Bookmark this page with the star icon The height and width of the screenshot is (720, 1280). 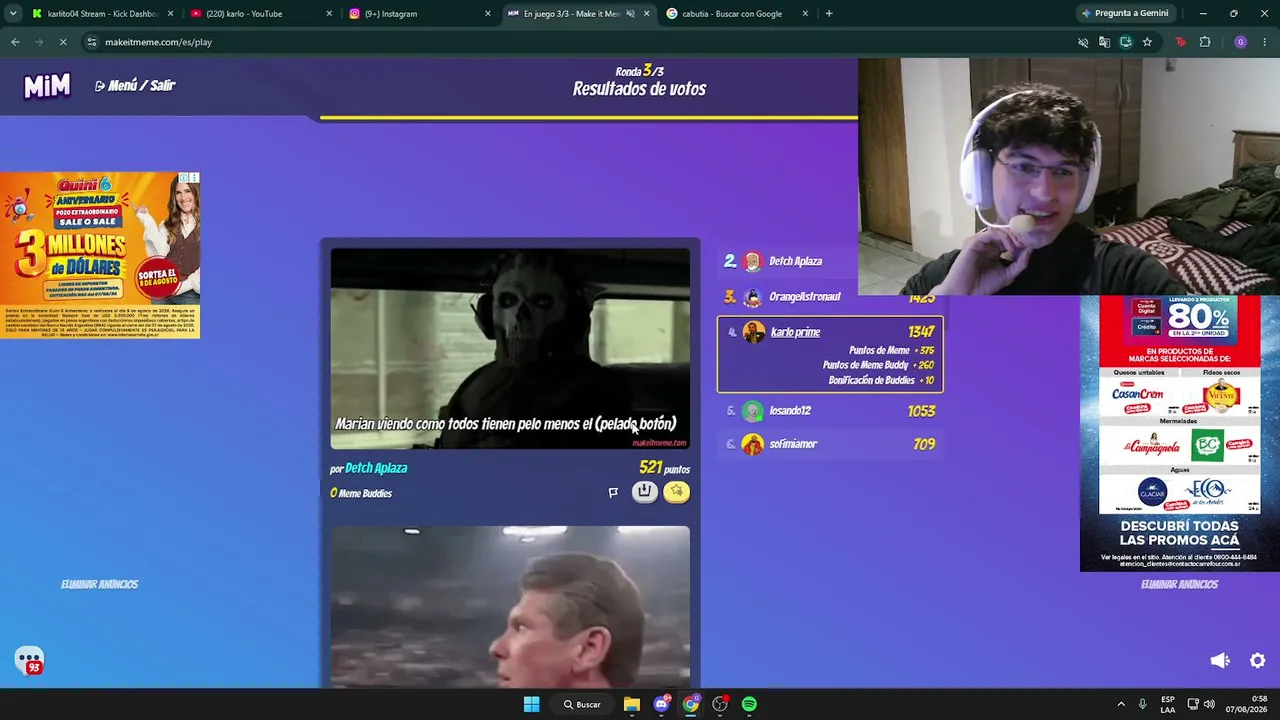click(x=1147, y=42)
